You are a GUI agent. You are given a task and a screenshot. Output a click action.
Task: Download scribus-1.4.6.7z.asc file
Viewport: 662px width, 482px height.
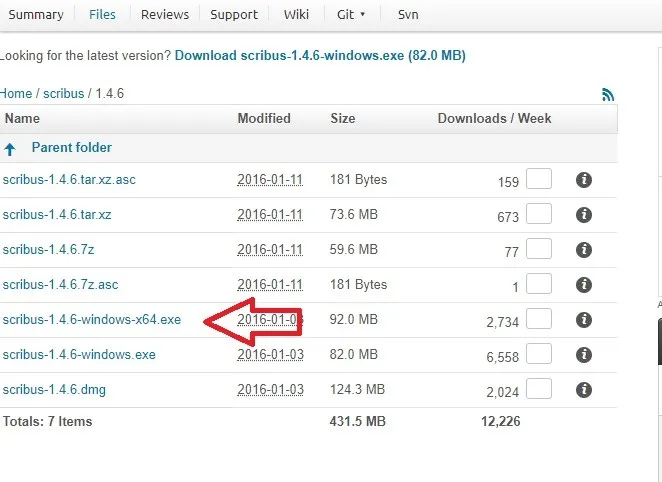point(60,285)
